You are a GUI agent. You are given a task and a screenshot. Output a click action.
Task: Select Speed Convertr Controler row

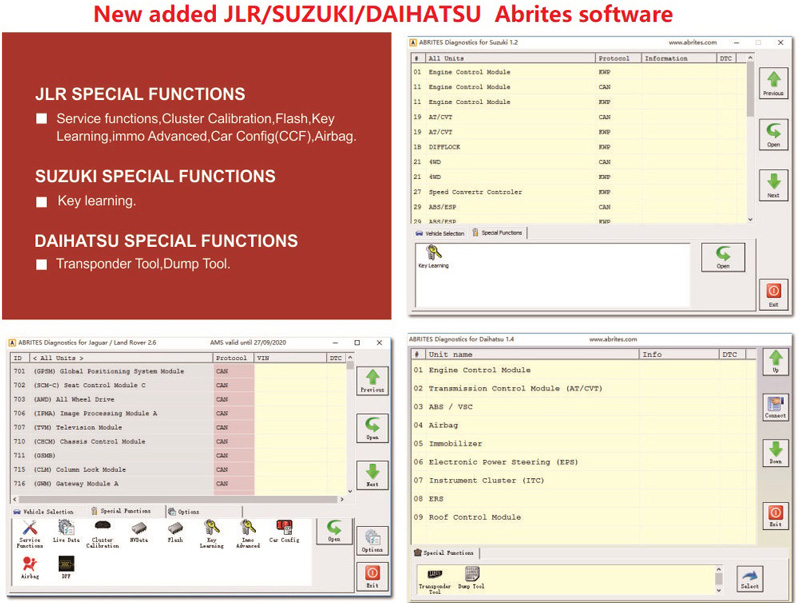pos(579,192)
